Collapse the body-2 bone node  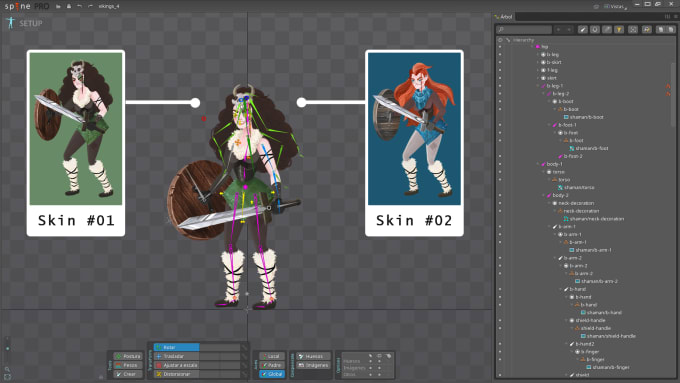pyautogui.click(x=543, y=195)
